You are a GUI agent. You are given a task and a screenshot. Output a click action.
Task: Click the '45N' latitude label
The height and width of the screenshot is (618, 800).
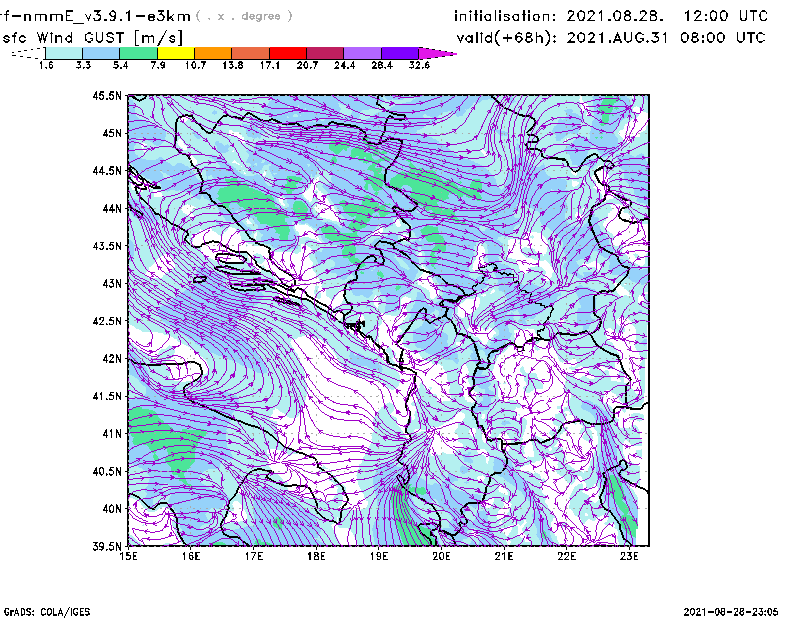point(112,133)
